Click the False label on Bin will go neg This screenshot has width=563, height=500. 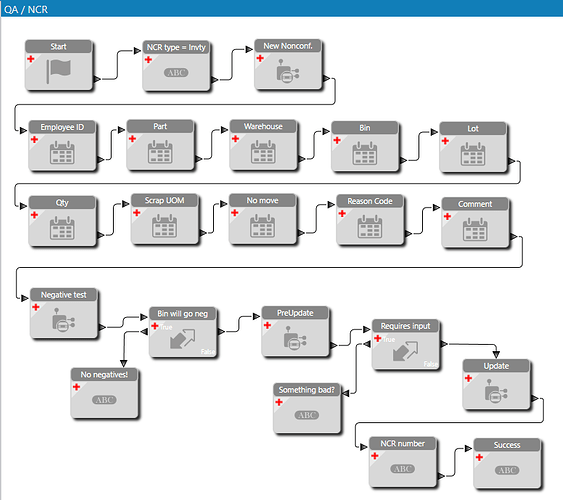click(x=208, y=352)
